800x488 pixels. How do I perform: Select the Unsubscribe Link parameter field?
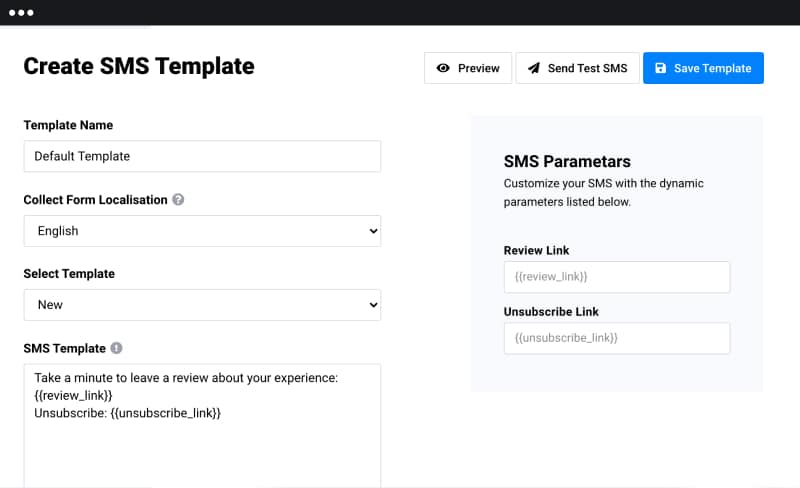(617, 338)
